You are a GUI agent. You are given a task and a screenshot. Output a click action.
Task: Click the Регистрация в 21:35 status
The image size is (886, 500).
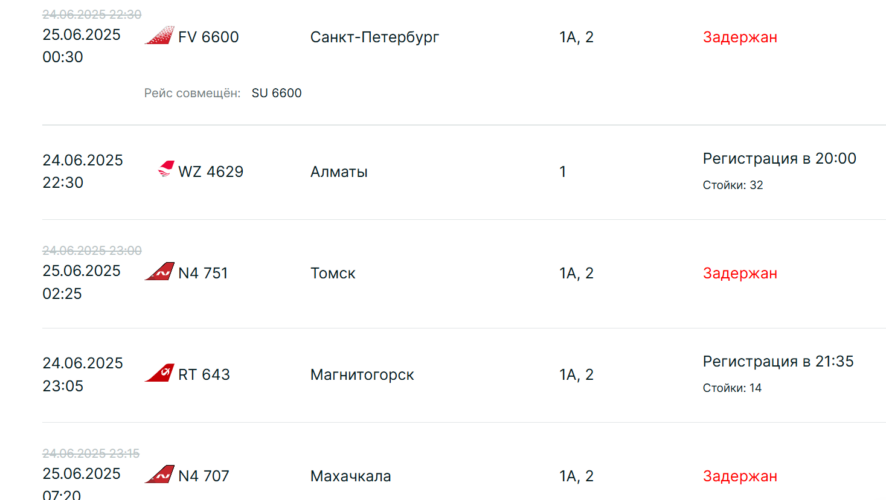pyautogui.click(x=778, y=361)
